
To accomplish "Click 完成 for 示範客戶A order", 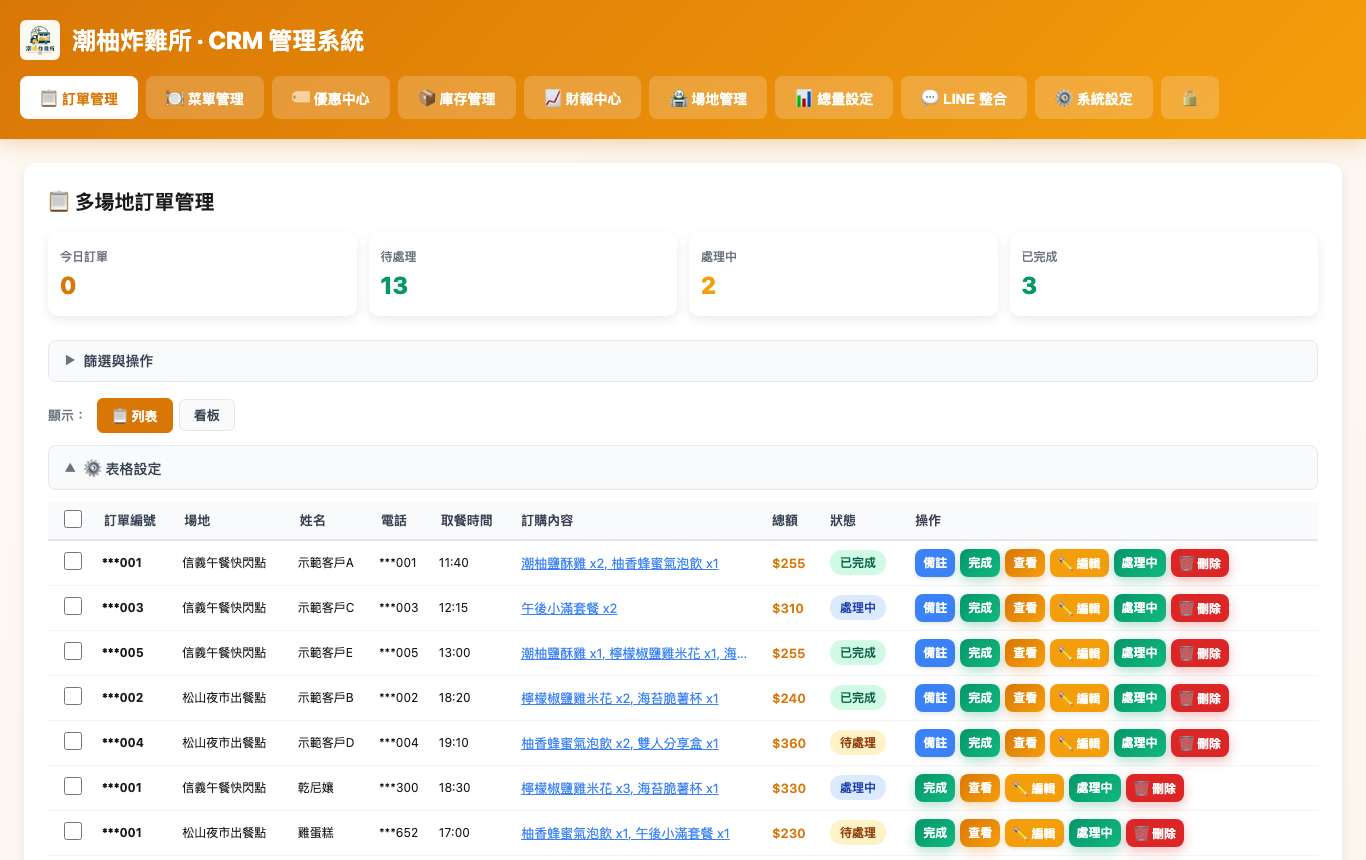I will point(980,563).
